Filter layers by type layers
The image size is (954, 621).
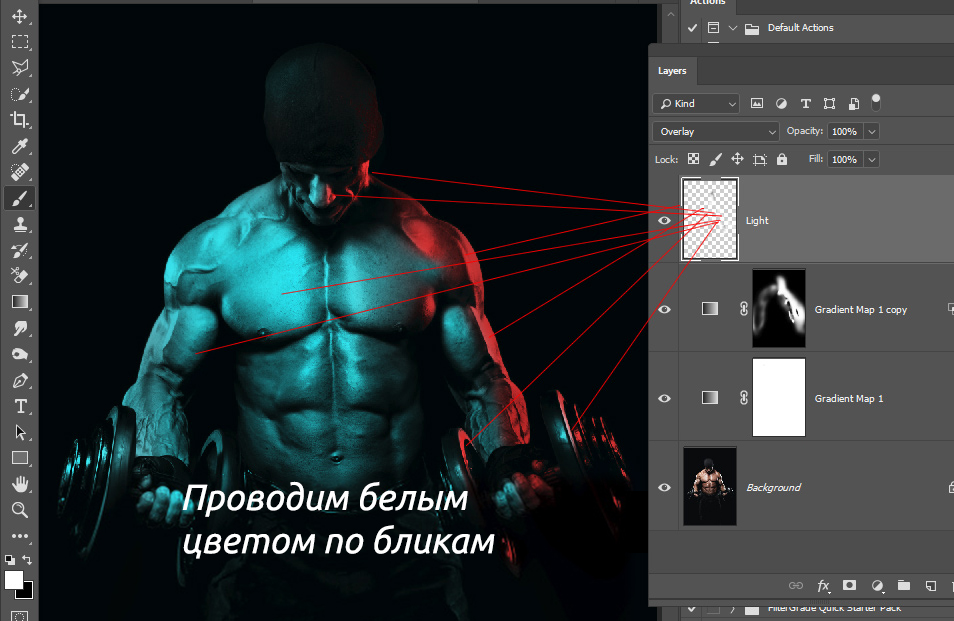pos(806,103)
